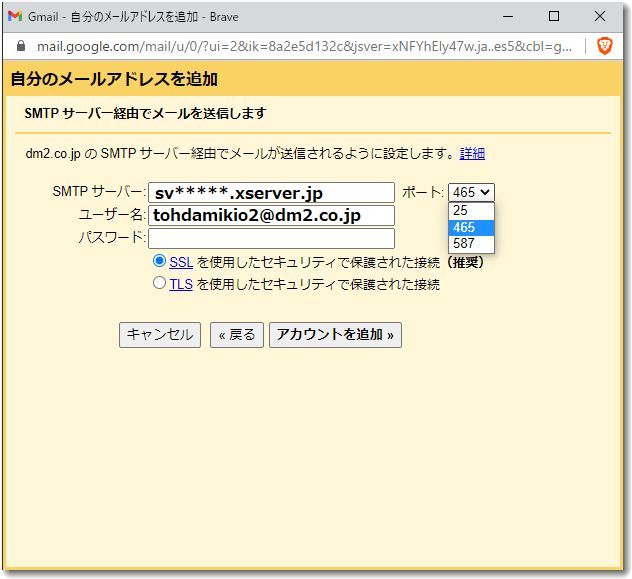Click the アカウントを追加 » button
The width and height of the screenshot is (632, 579).
[335, 335]
